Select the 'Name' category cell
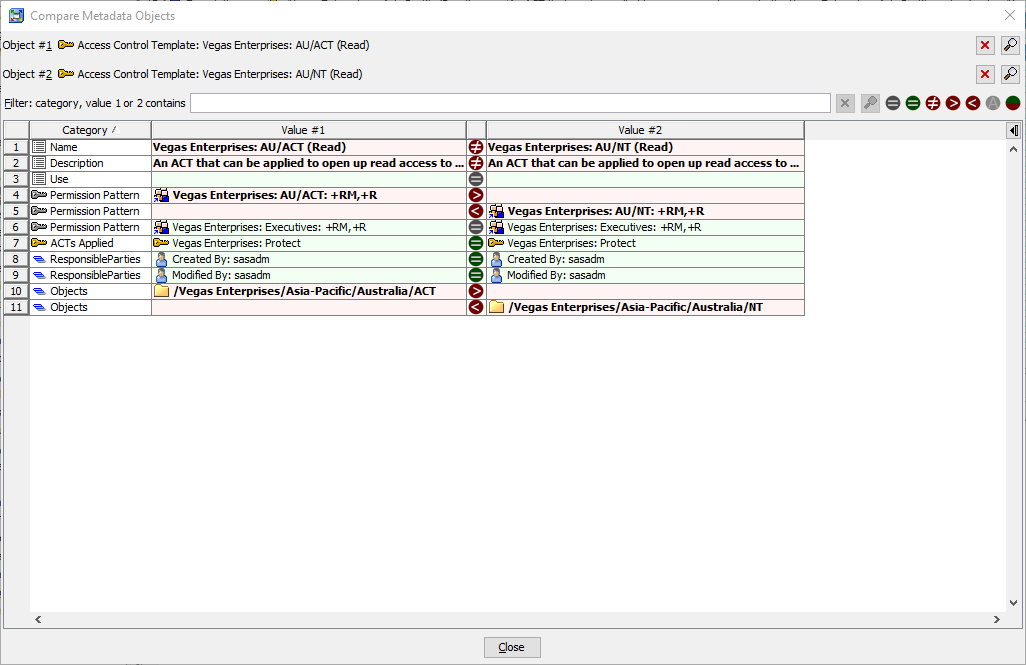This screenshot has height=665, width=1026. 90,147
